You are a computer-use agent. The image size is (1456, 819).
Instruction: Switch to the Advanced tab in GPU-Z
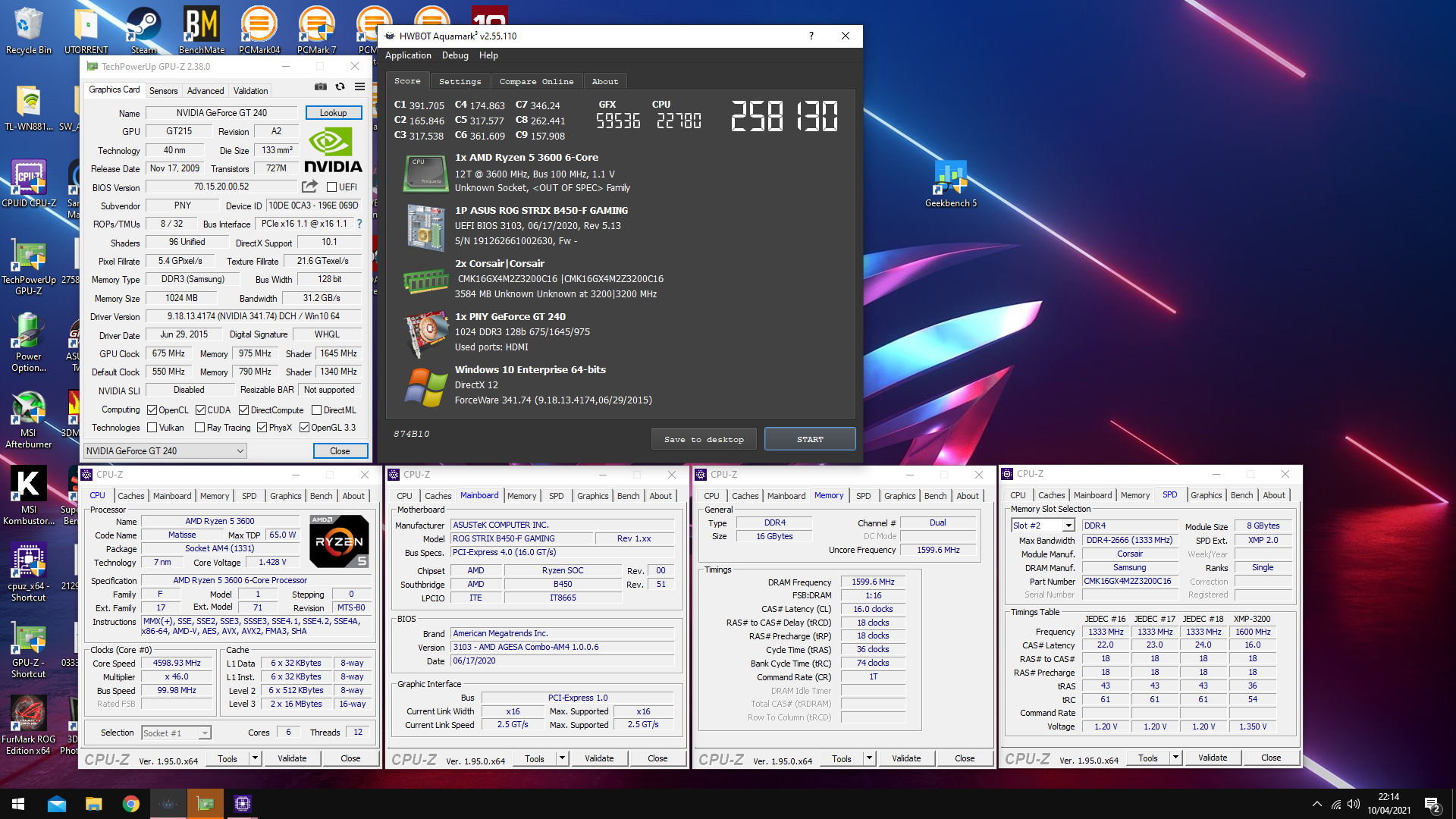[206, 91]
